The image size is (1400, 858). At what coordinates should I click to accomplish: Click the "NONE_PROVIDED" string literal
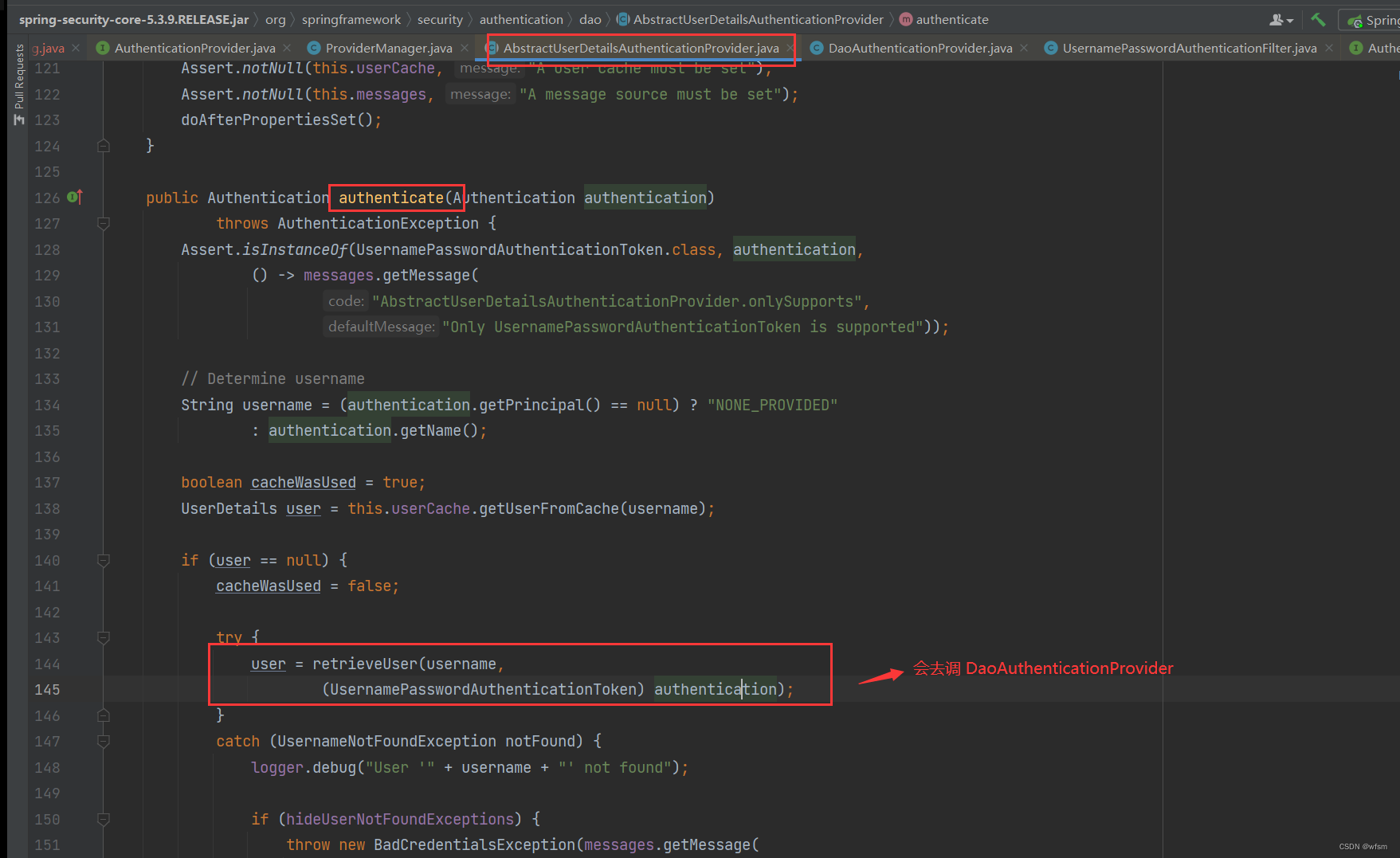click(772, 405)
